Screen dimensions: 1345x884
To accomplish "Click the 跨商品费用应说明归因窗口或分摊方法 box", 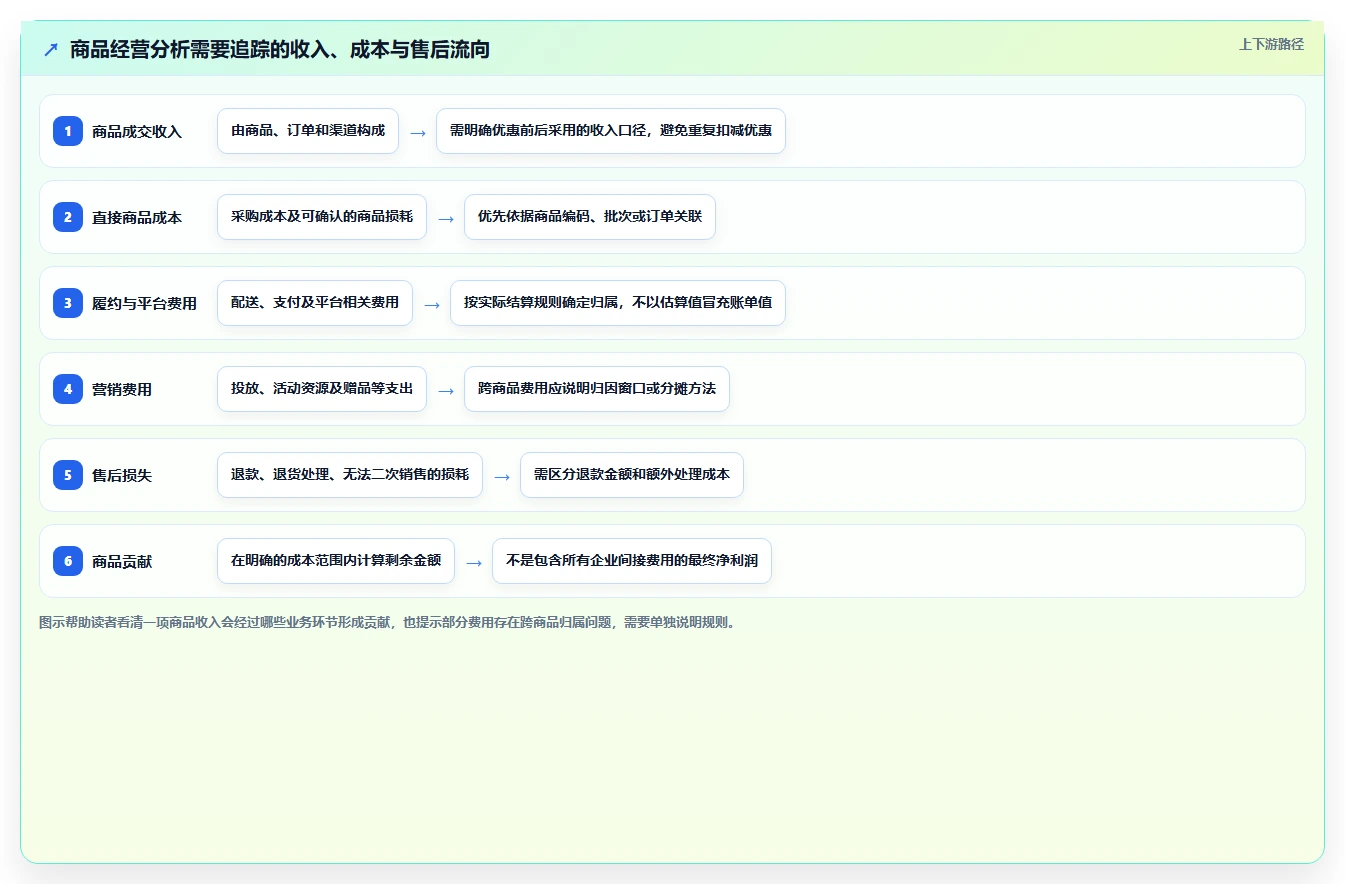I will pos(597,389).
